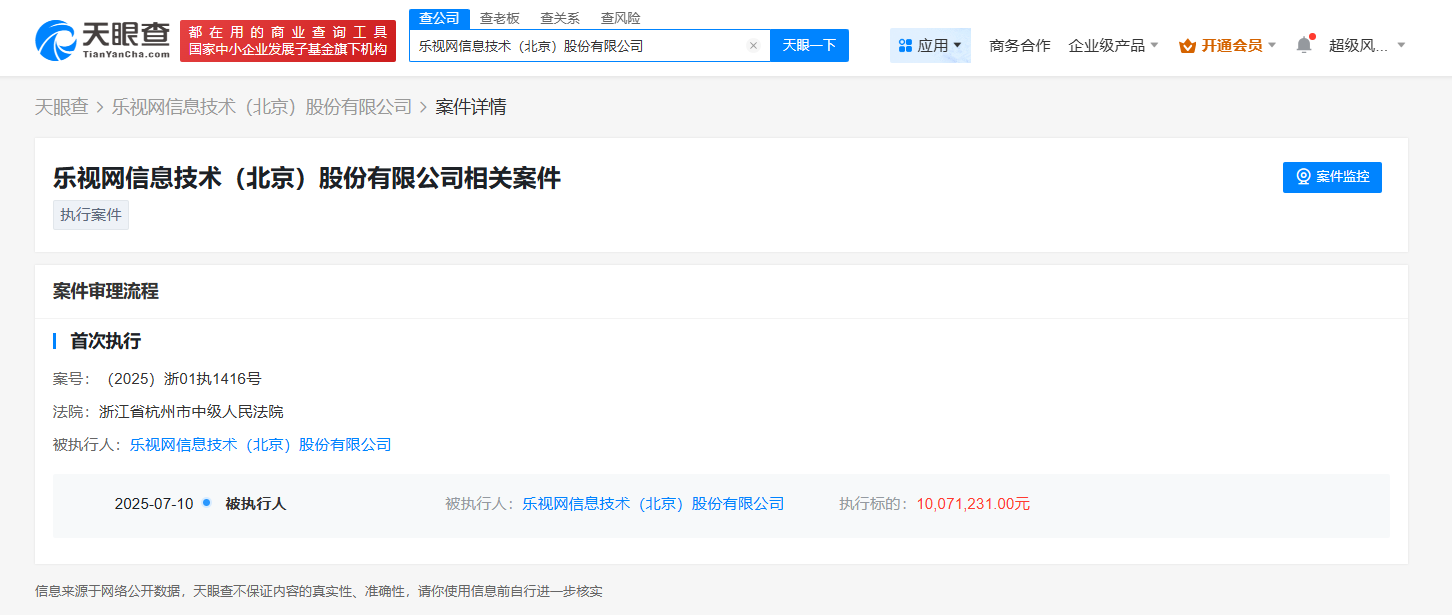Go to 天眼查 breadcrumb home
This screenshot has height=615, width=1452.
(62, 107)
